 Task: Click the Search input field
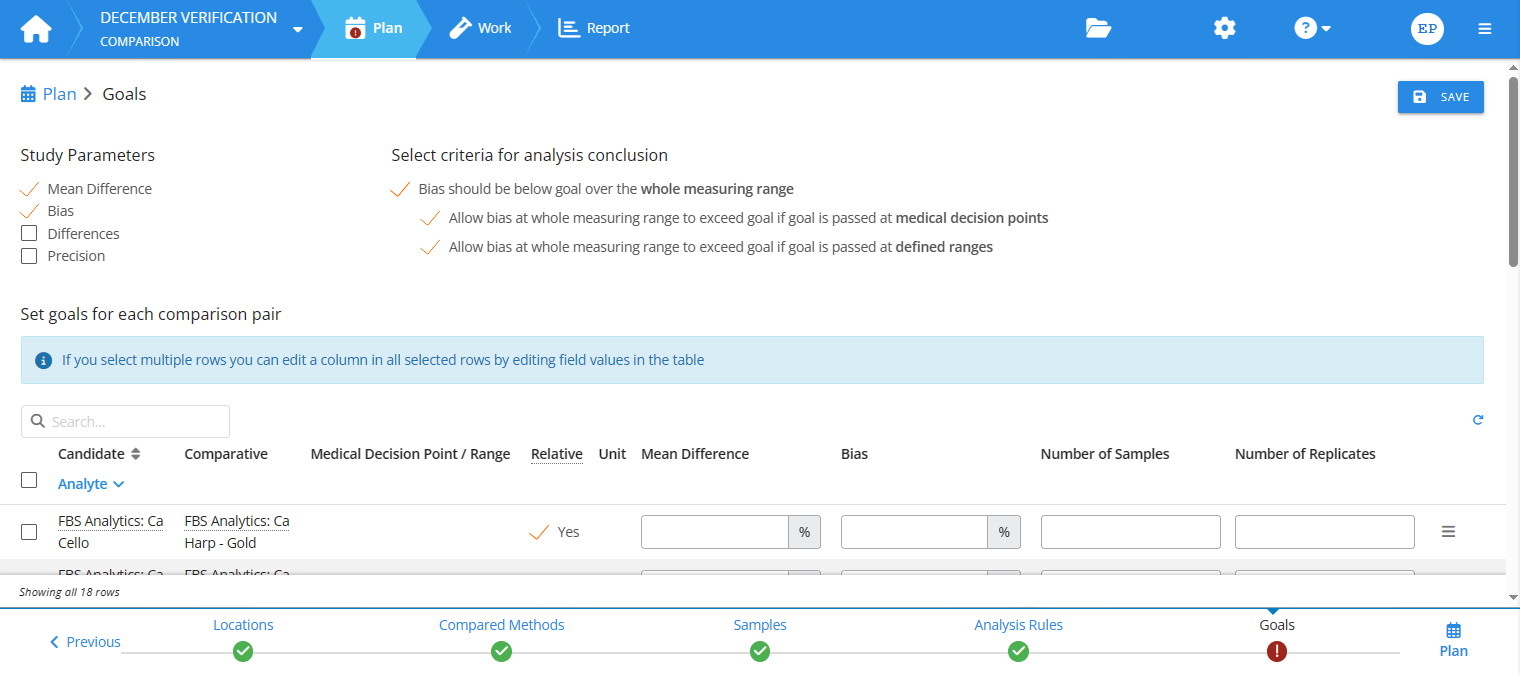[x=126, y=421]
